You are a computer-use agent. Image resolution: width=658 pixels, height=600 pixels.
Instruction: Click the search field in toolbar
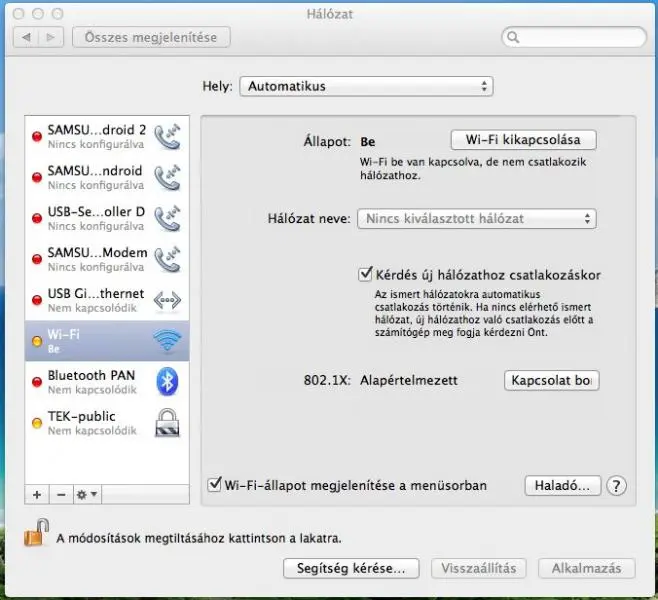572,38
